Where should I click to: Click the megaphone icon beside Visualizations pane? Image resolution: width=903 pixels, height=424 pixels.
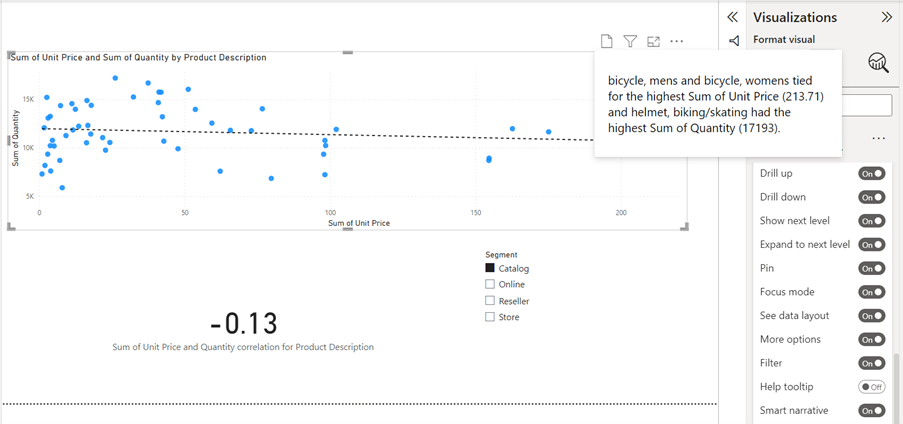click(x=734, y=41)
